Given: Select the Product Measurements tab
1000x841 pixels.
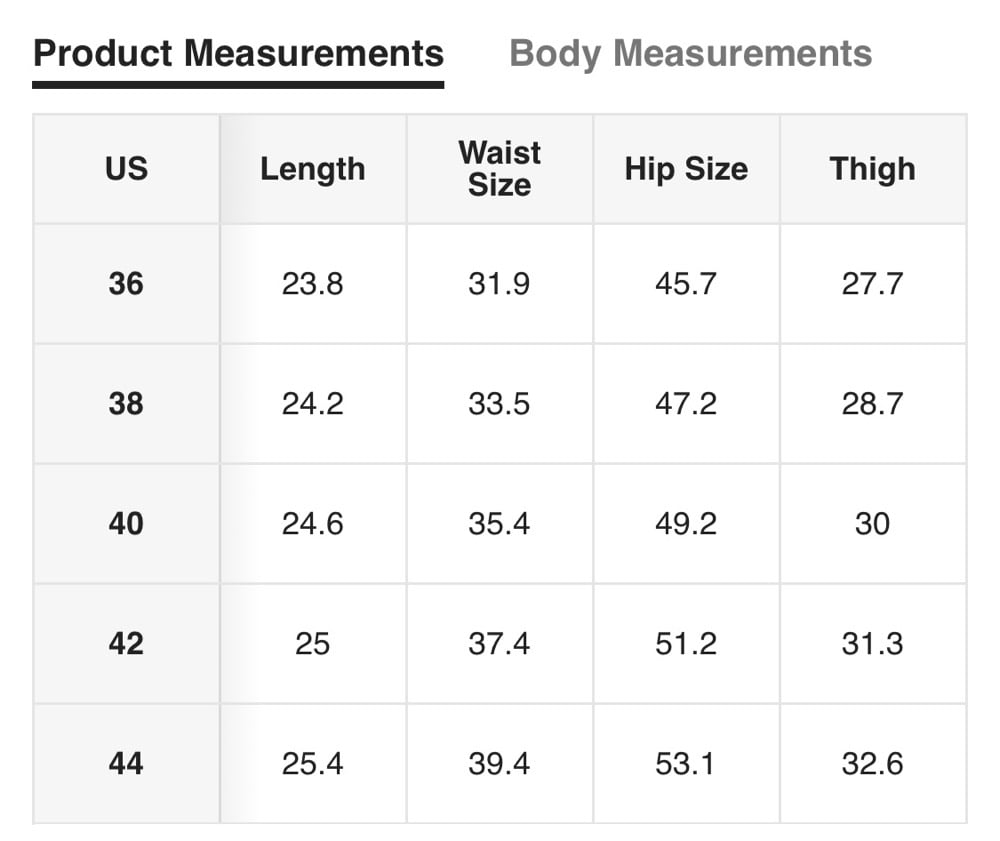Looking at the screenshot, I should click(x=238, y=53).
